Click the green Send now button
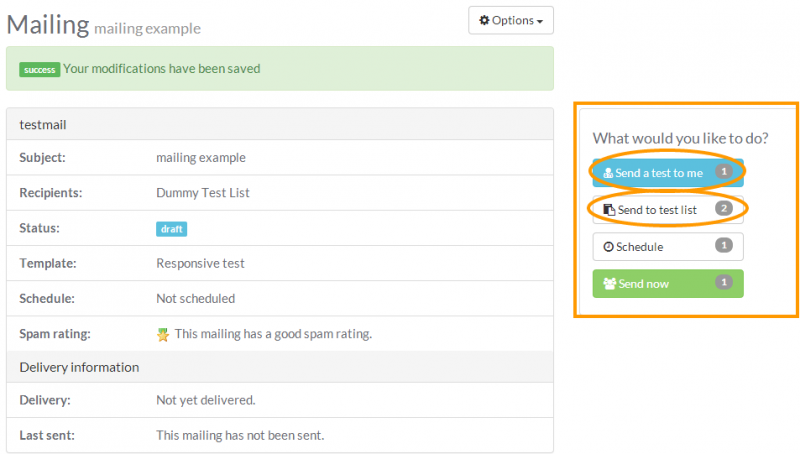This screenshot has width=800, height=454. pyautogui.click(x=667, y=284)
